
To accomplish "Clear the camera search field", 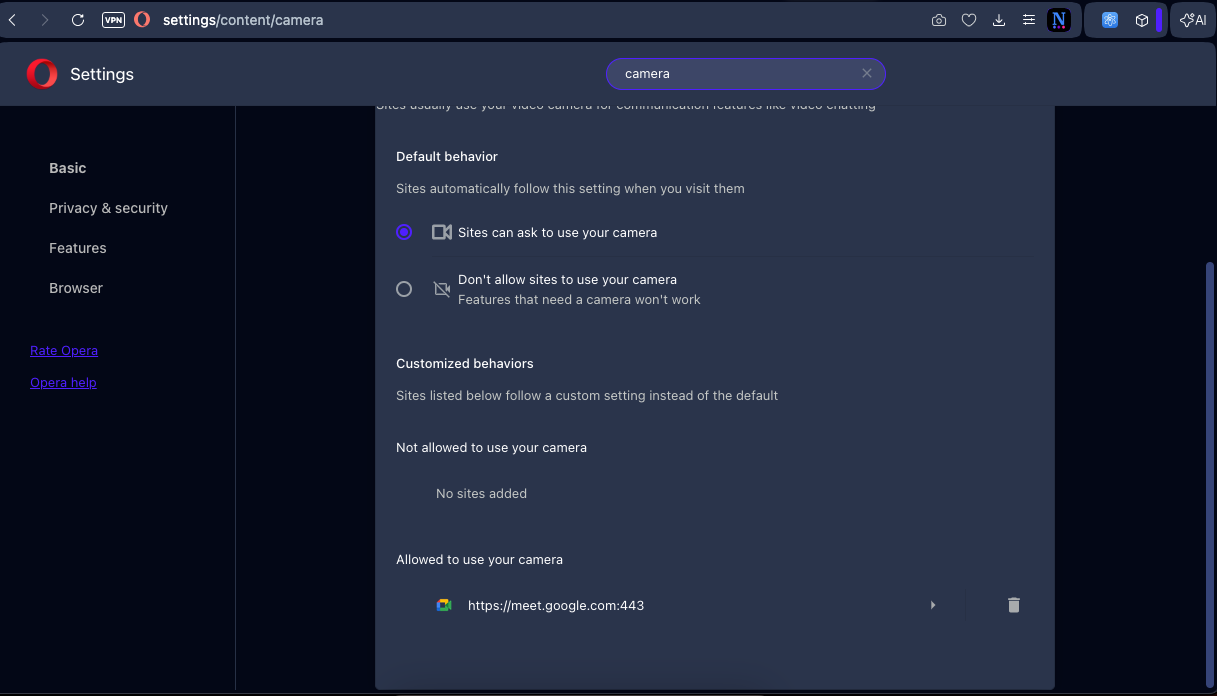I will pos(867,73).
